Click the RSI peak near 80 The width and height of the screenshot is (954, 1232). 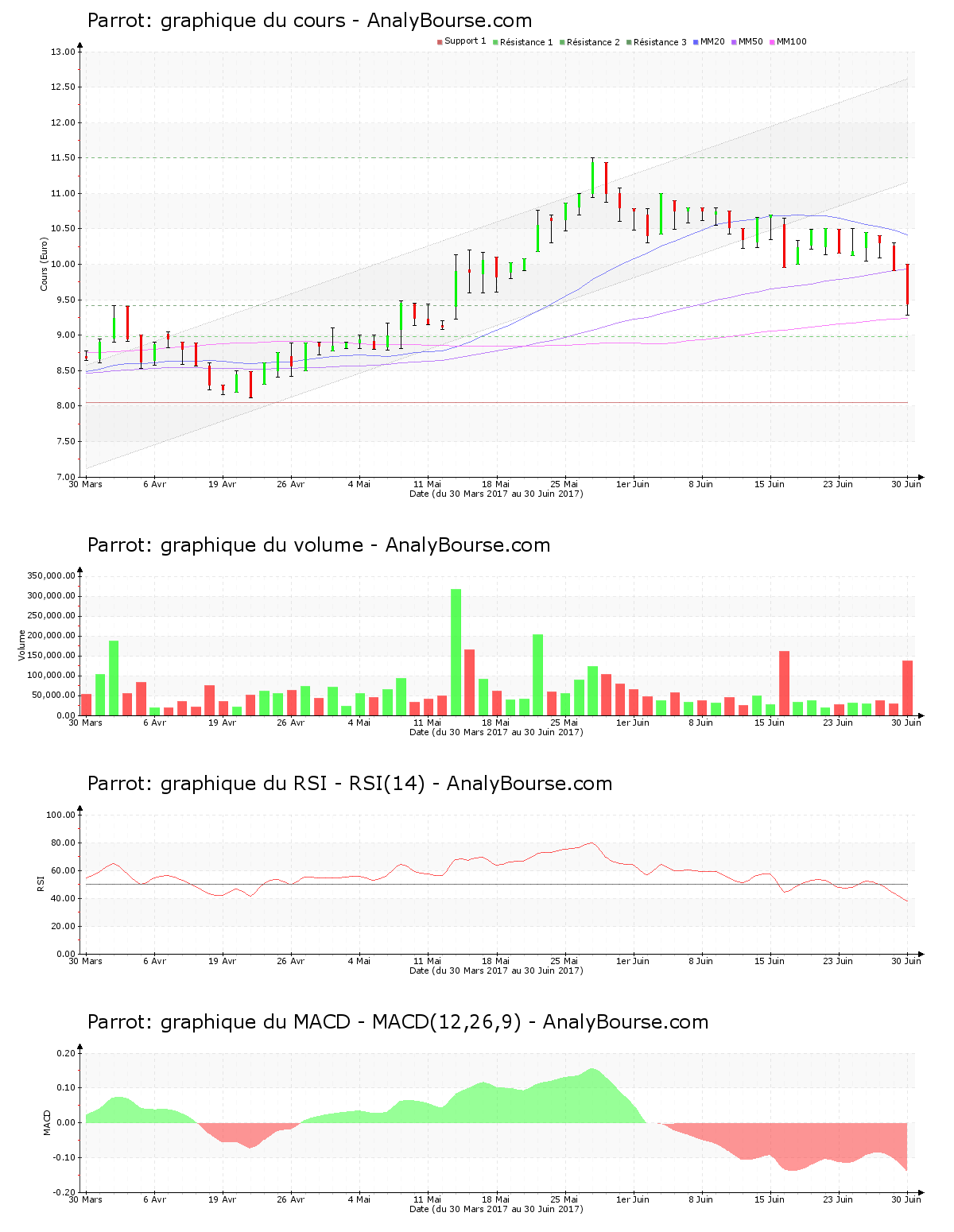591,843
